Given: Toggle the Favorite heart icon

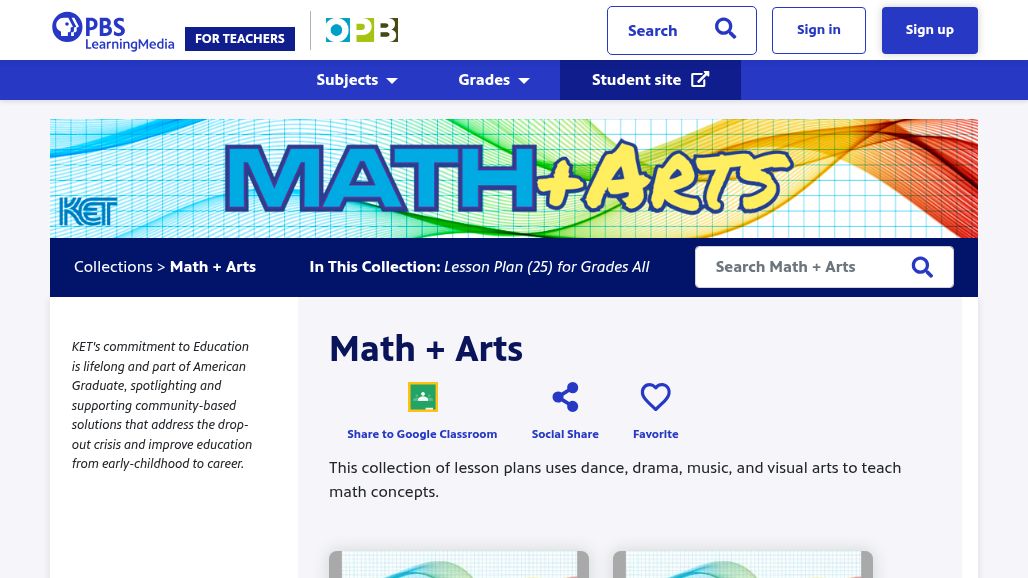Looking at the screenshot, I should click(655, 397).
